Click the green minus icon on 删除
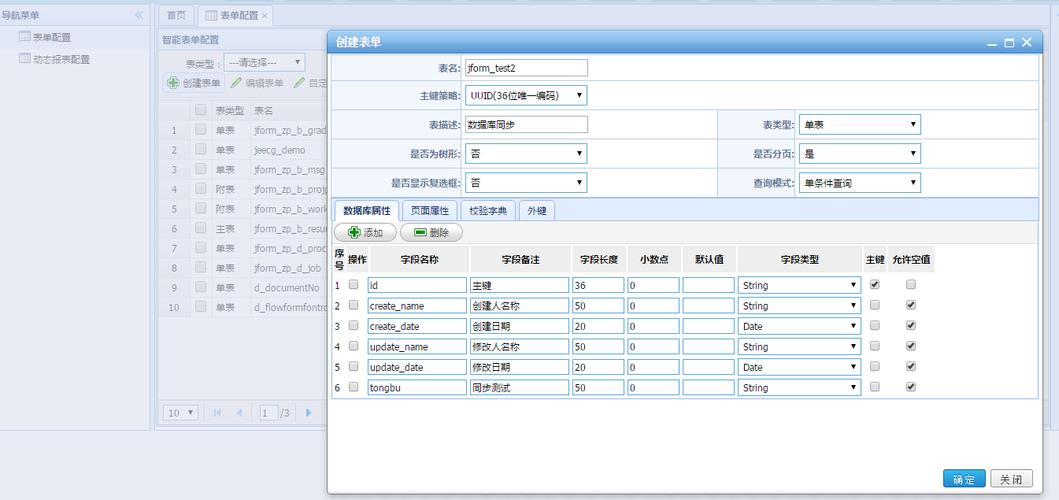1059x500 pixels. pyautogui.click(x=420, y=232)
